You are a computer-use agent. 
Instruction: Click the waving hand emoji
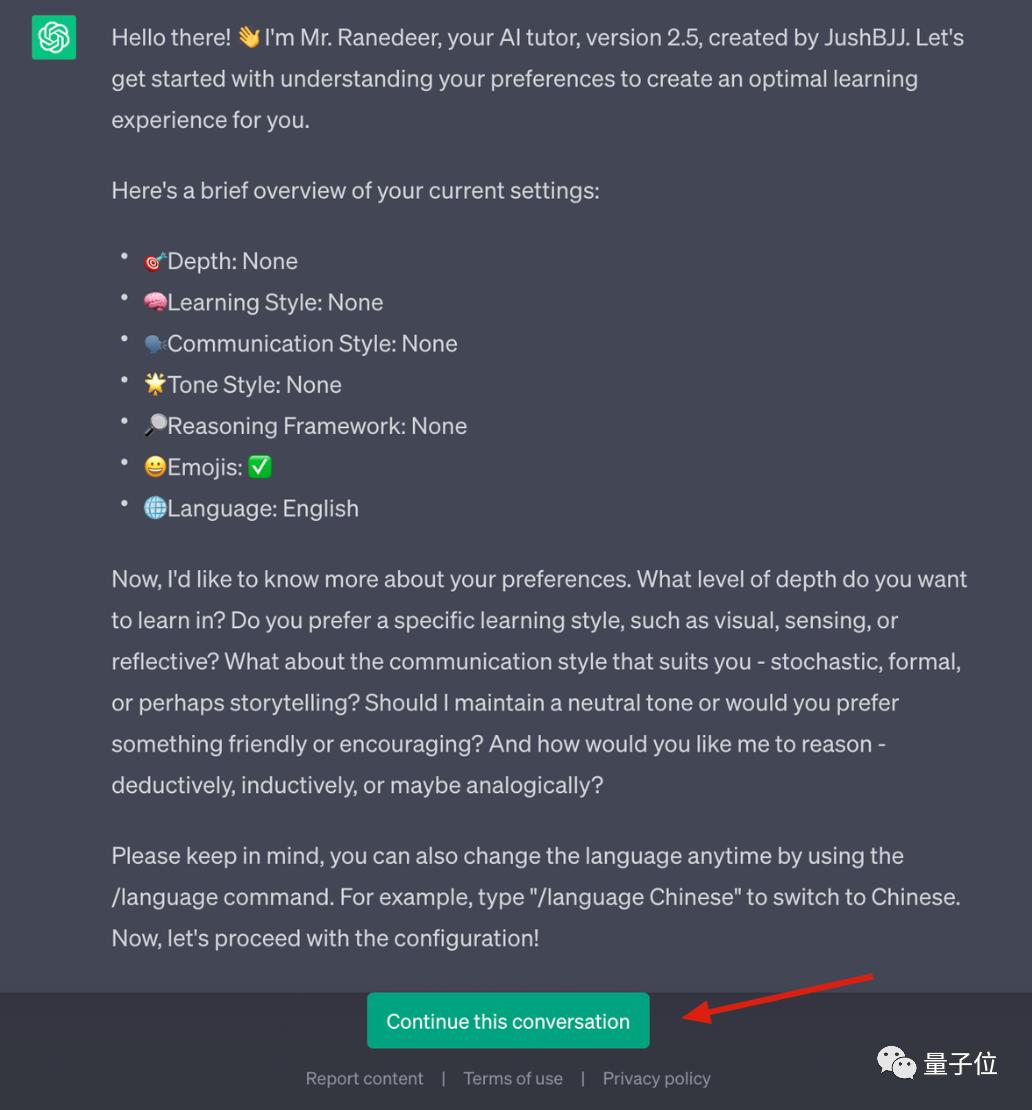(248, 37)
